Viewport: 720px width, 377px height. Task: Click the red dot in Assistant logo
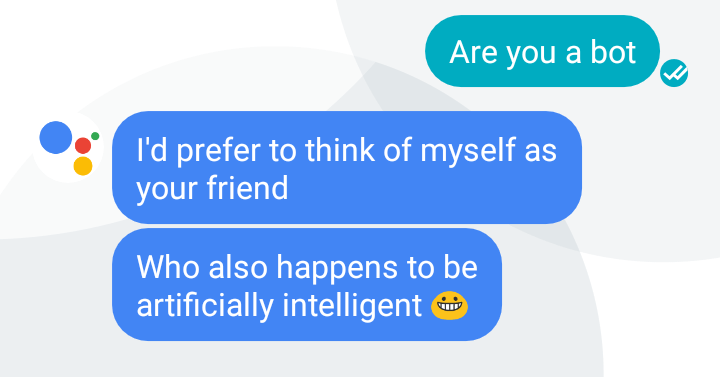pos(83,146)
